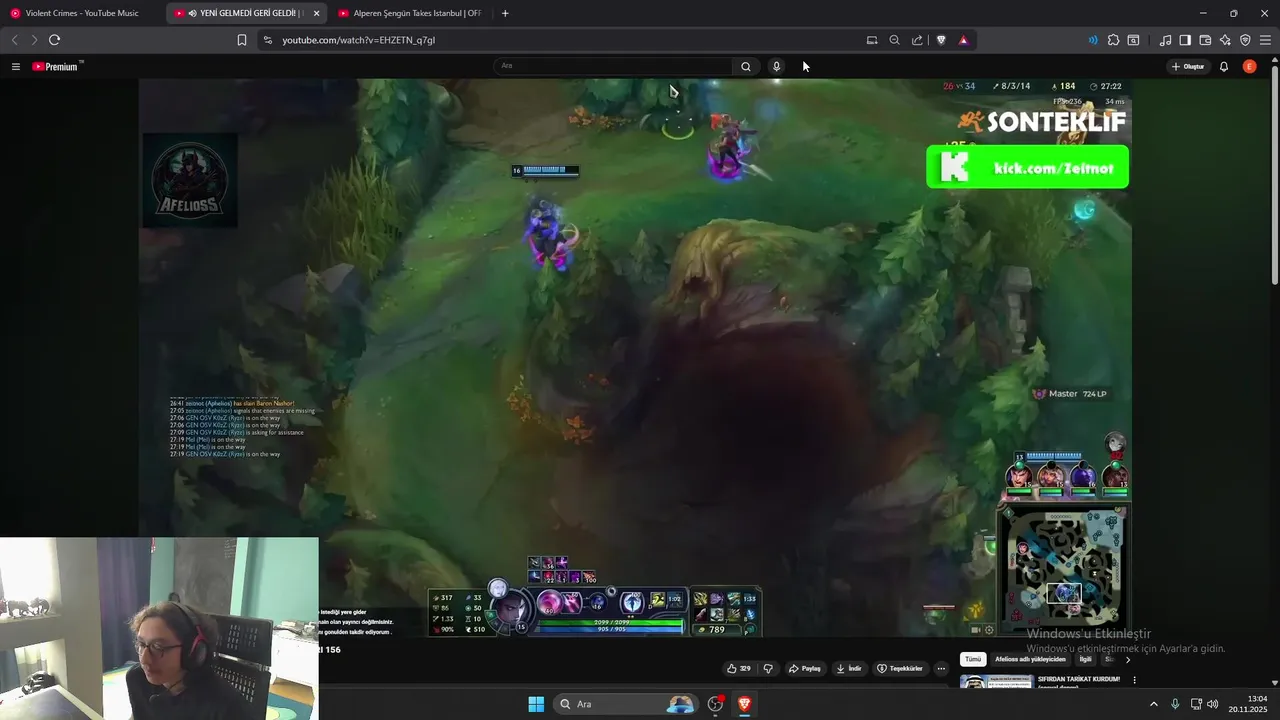Click the Oluştur create button
This screenshot has height=720, width=1280.
point(1188,66)
